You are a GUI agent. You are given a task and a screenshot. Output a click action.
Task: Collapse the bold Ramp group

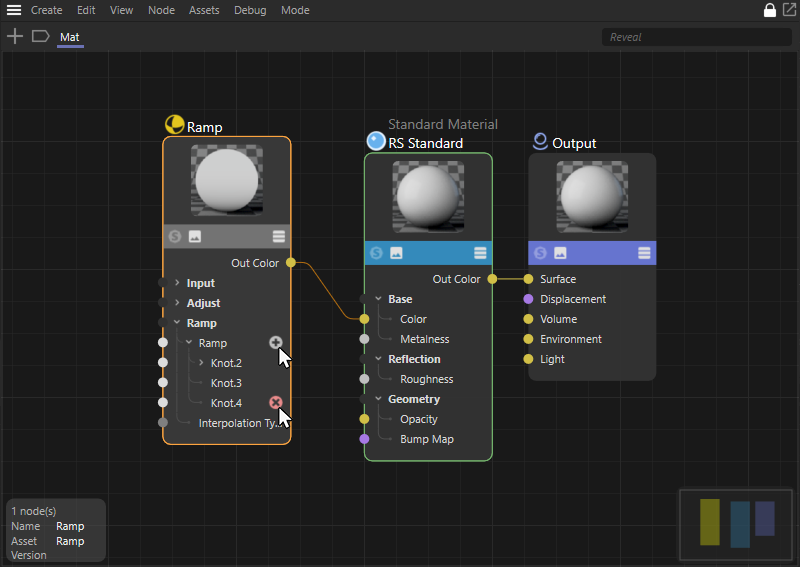(177, 323)
